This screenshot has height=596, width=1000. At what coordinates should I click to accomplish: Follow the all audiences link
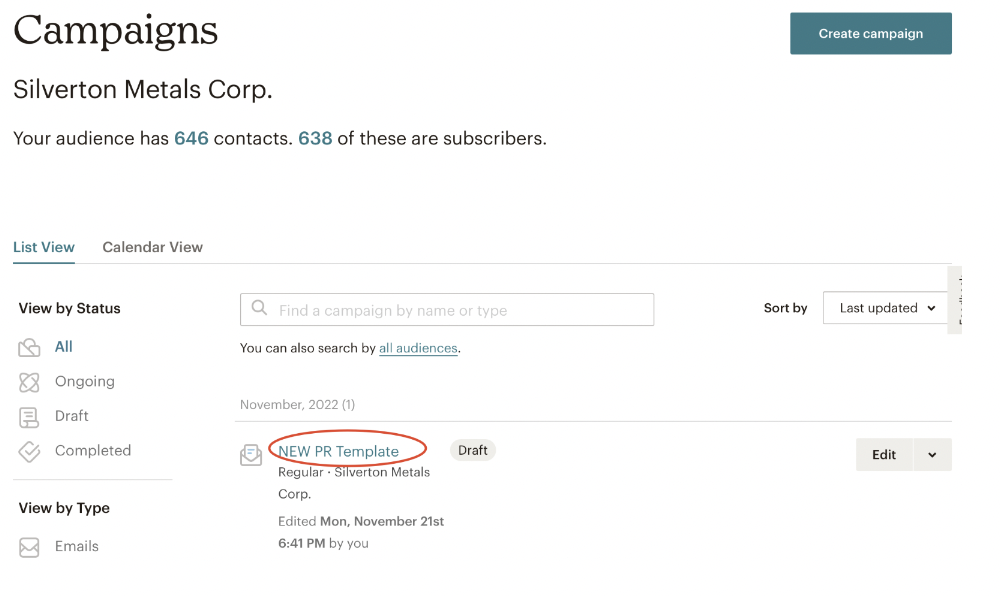418,348
